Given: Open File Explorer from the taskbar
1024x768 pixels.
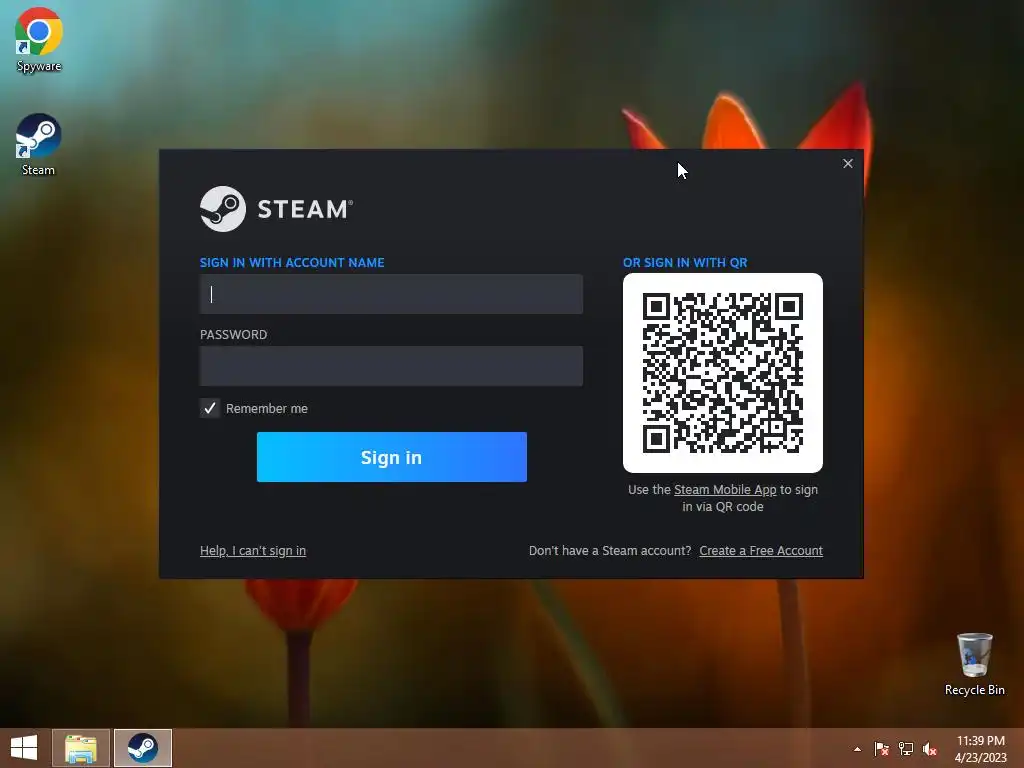Looking at the screenshot, I should pos(81,748).
